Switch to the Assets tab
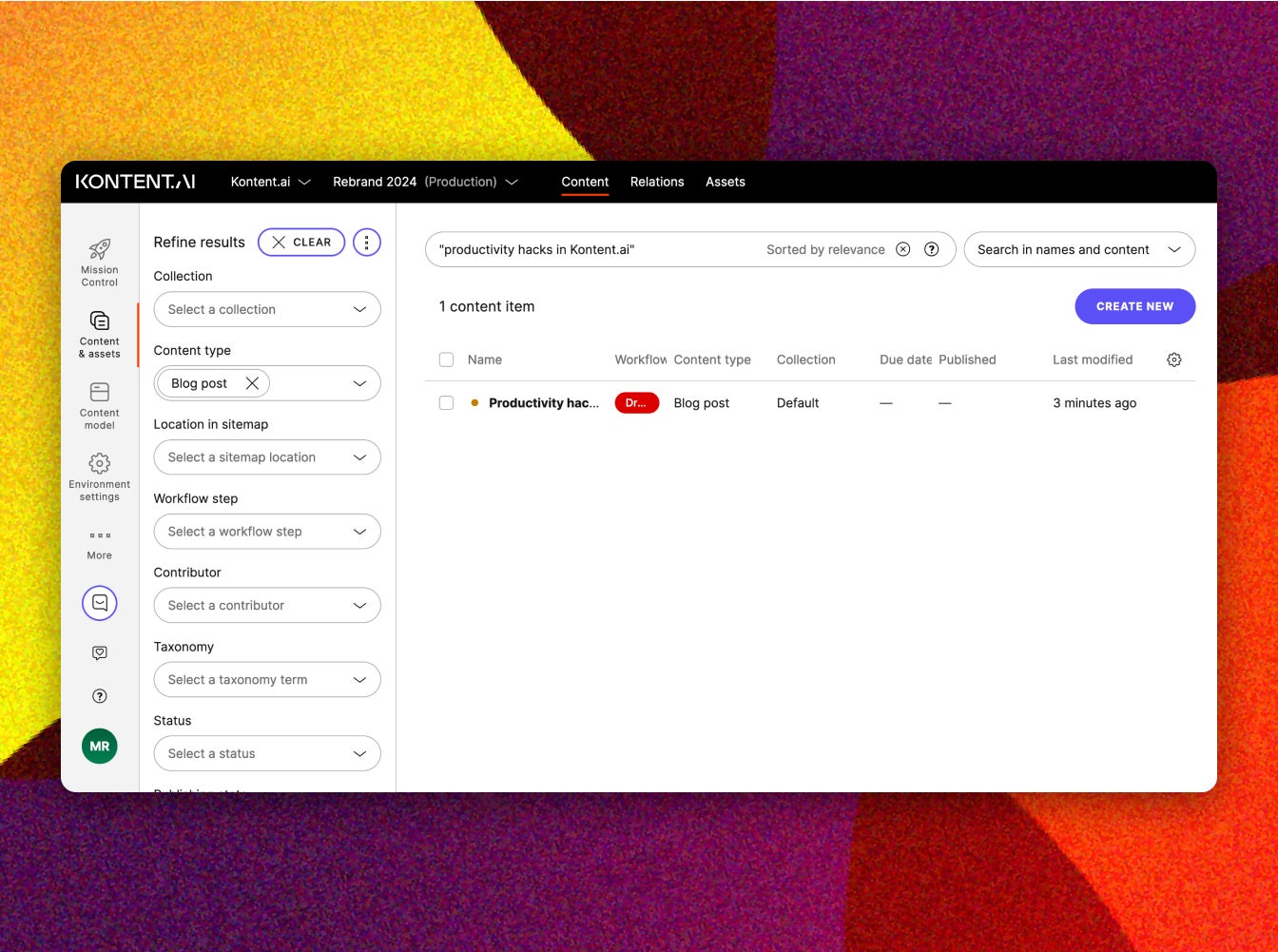The image size is (1278, 952). point(726,182)
